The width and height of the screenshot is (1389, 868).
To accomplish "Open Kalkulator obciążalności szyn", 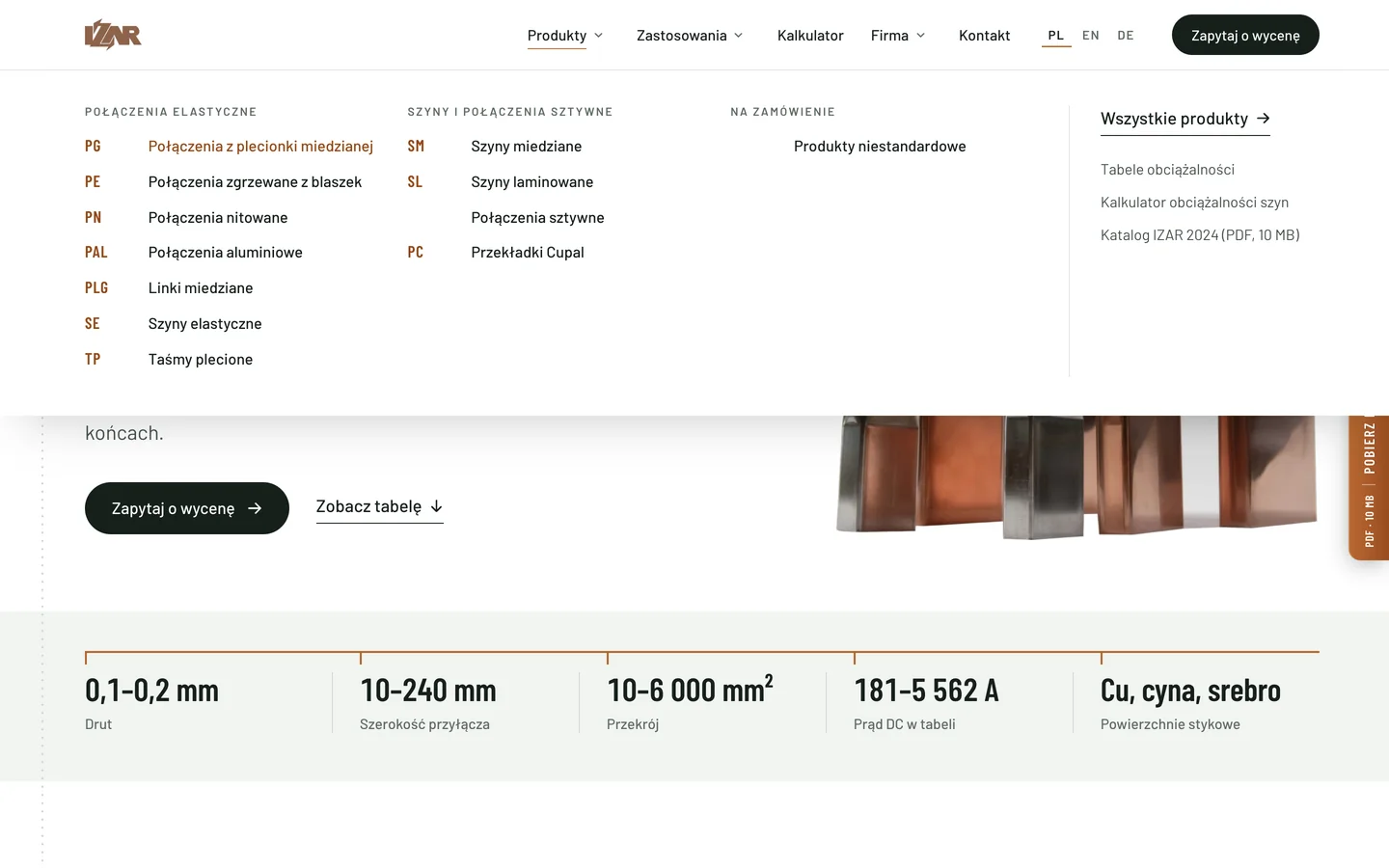I will pos(1194,203).
